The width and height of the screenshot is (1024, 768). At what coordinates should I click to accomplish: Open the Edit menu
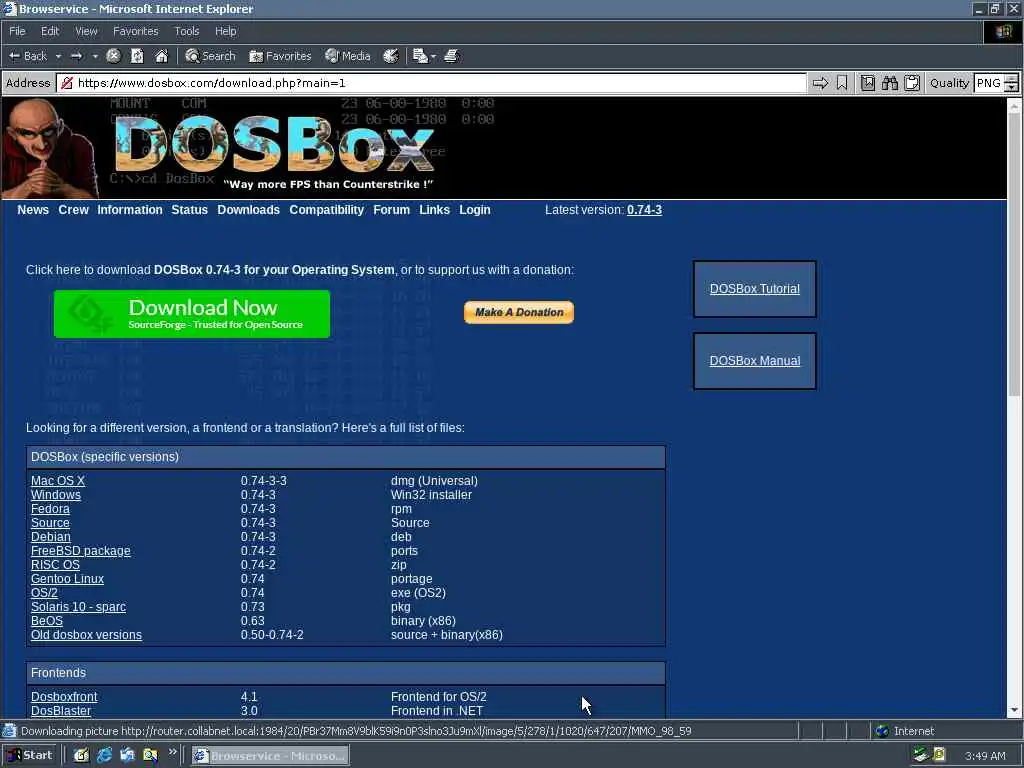[50, 31]
